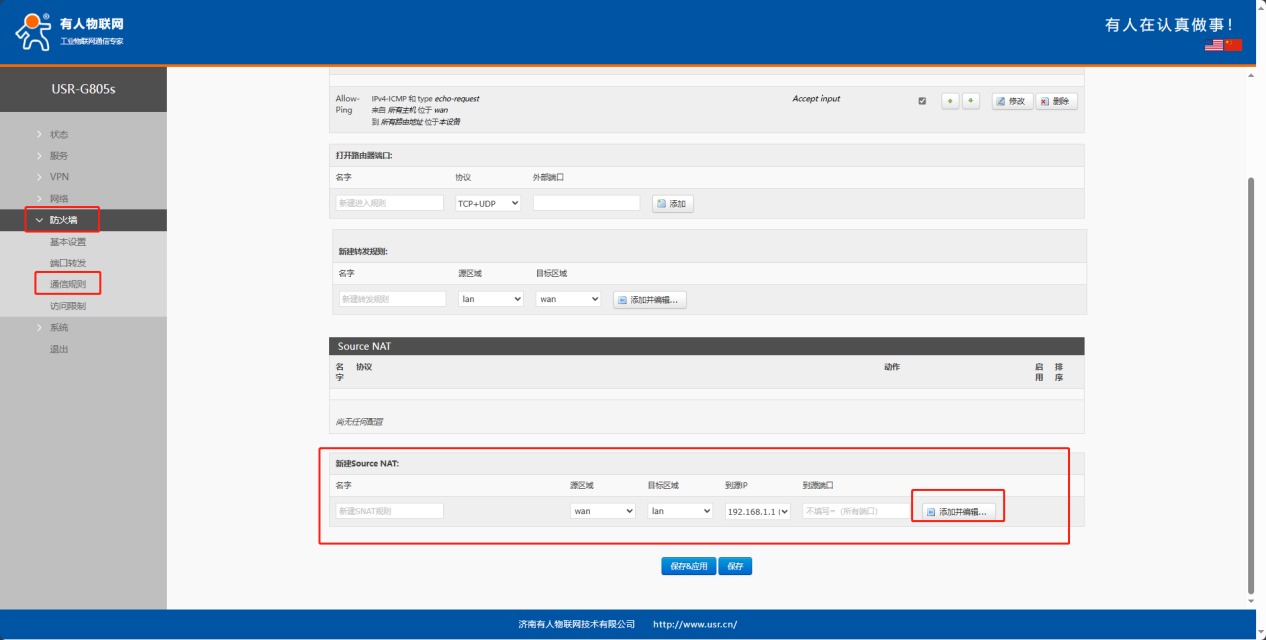Image resolution: width=1266 pixels, height=640 pixels.
Task: Open the Source NAT 源区域 wan dropdown
Action: [x=603, y=511]
